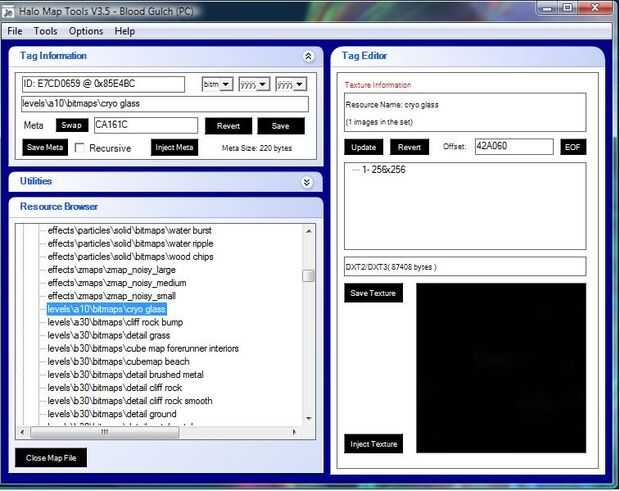The width and height of the screenshot is (620, 491).
Task: Click Revert in Tag Editor
Action: 409,147
